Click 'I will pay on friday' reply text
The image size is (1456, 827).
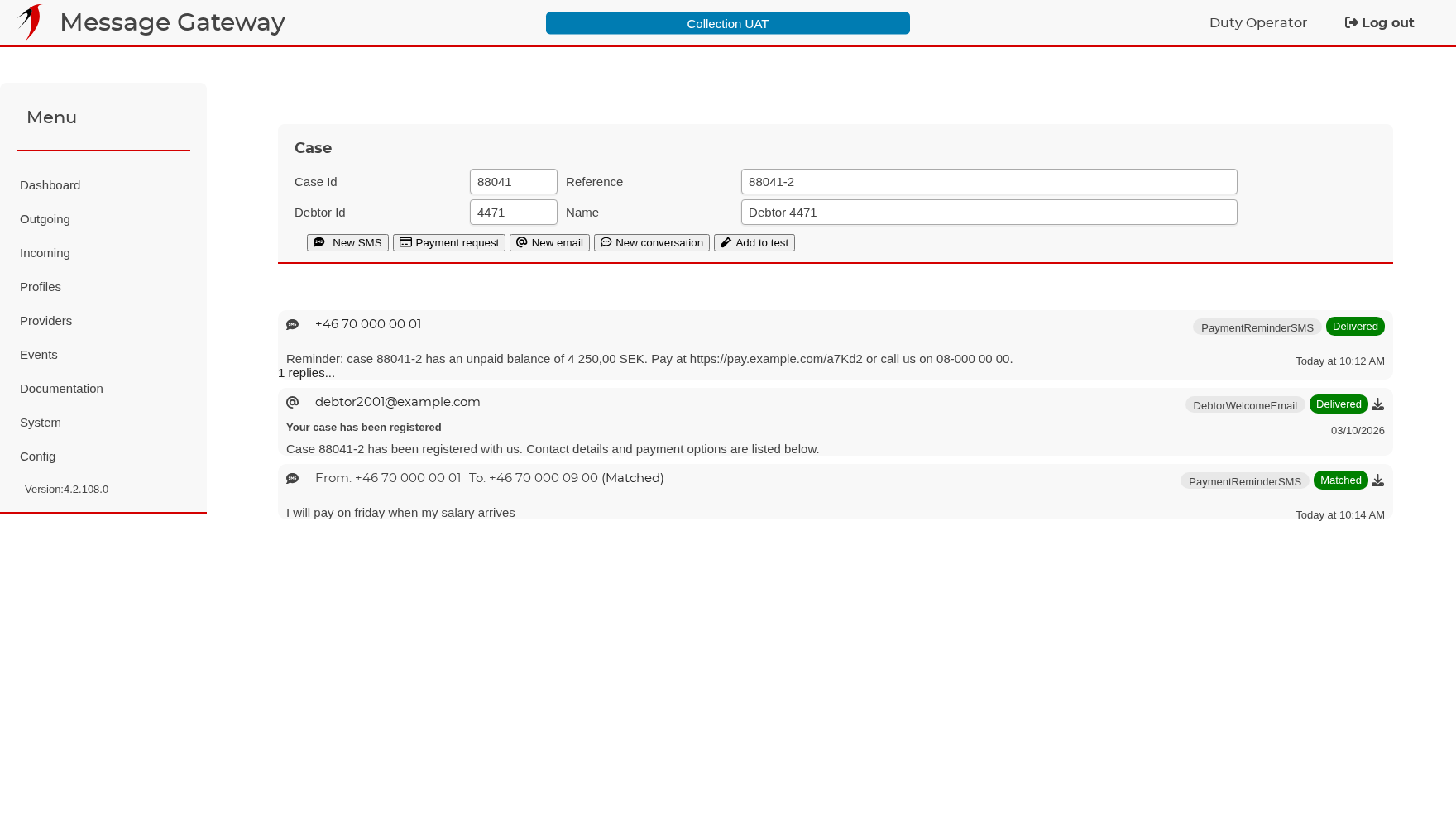pyautogui.click(x=400, y=513)
